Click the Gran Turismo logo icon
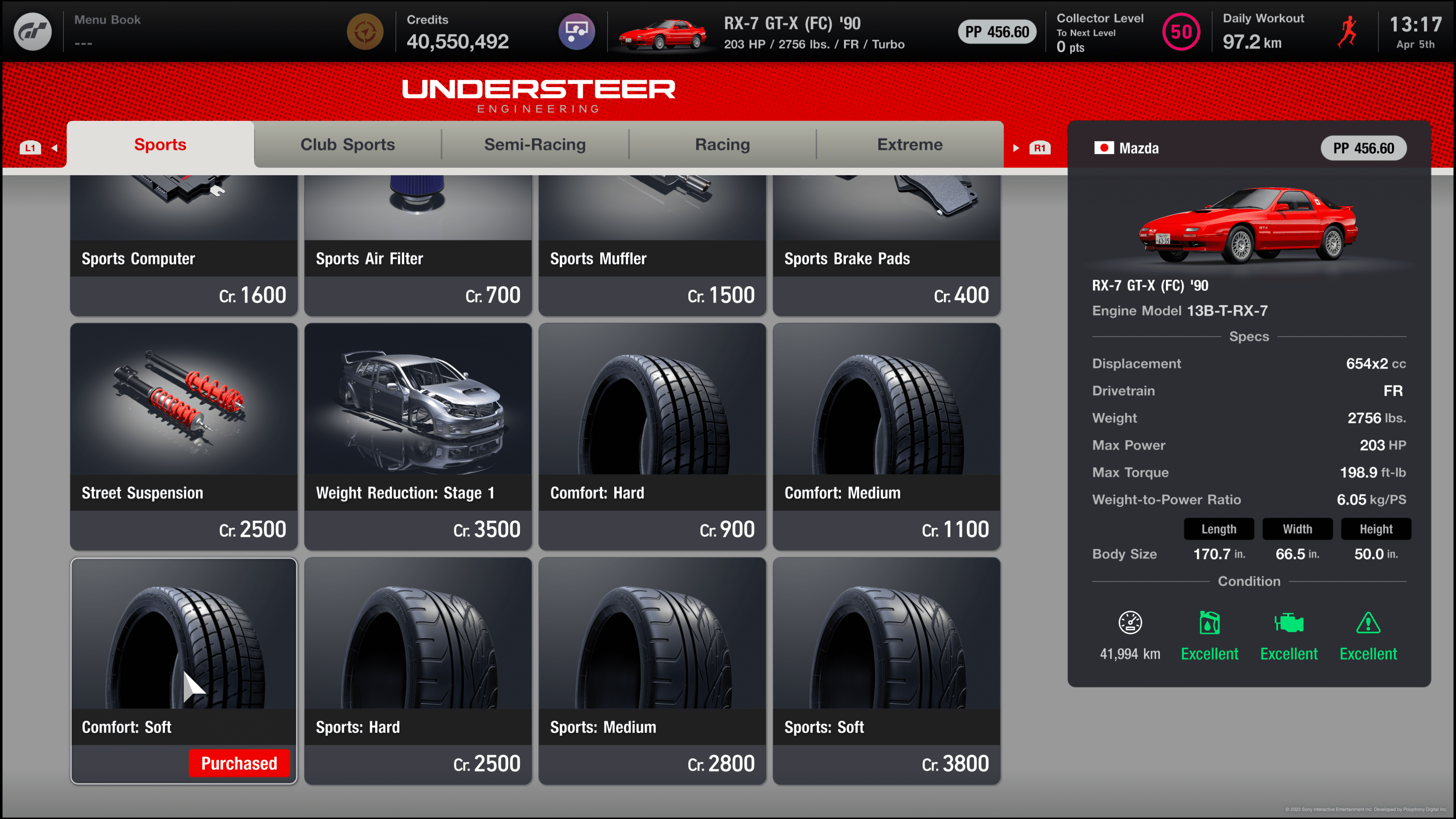Image resolution: width=1456 pixels, height=819 pixels. coord(32,31)
